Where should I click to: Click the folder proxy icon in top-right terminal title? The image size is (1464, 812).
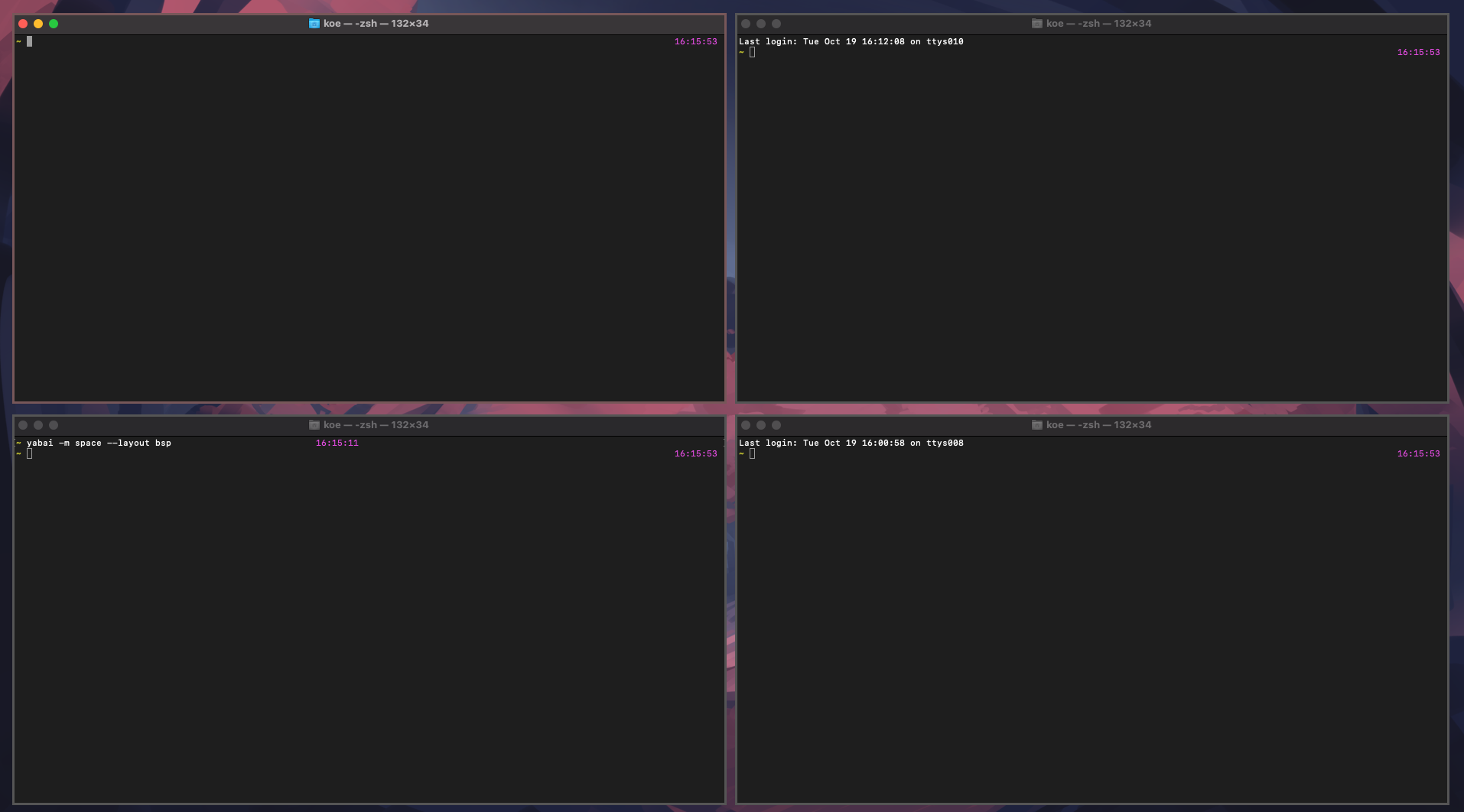1036,23
